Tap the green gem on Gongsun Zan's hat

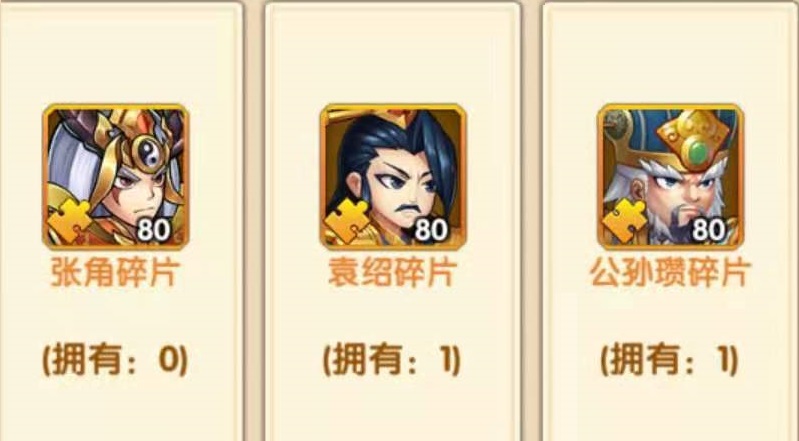(x=700, y=151)
